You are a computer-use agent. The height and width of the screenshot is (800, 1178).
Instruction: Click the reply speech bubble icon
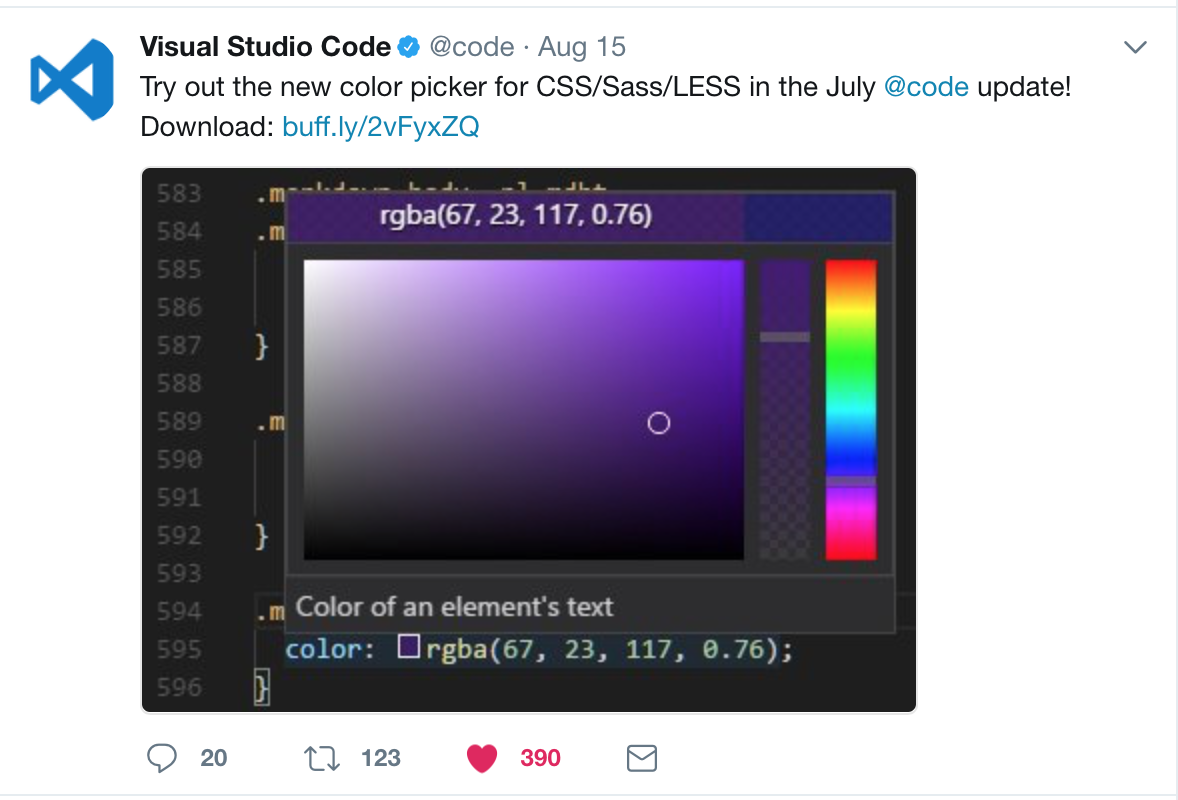click(163, 758)
